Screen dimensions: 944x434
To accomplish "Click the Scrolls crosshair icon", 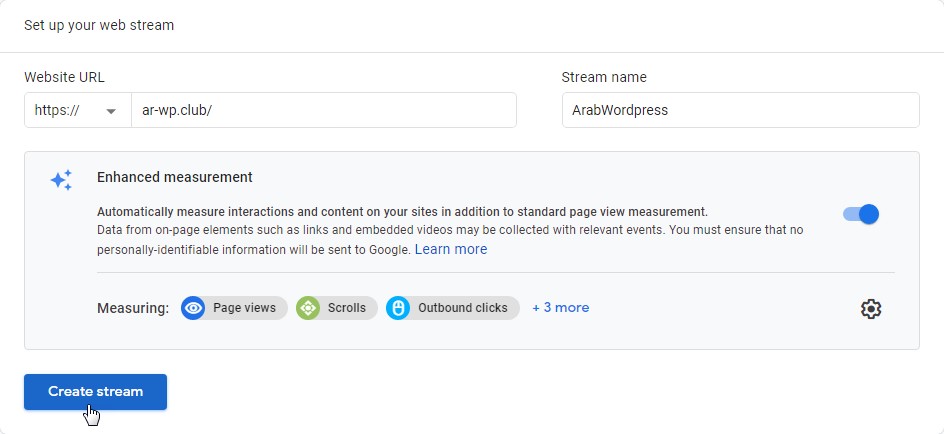I will point(308,308).
